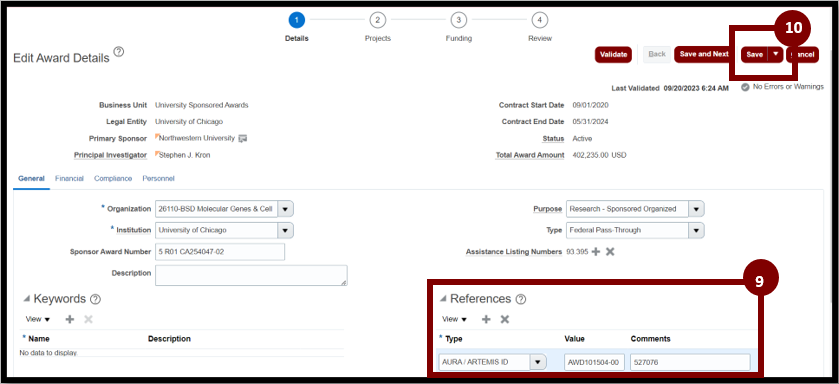Screen dimensions: 839x384
Task: Cancel editing the award
Action: click(x=803, y=54)
